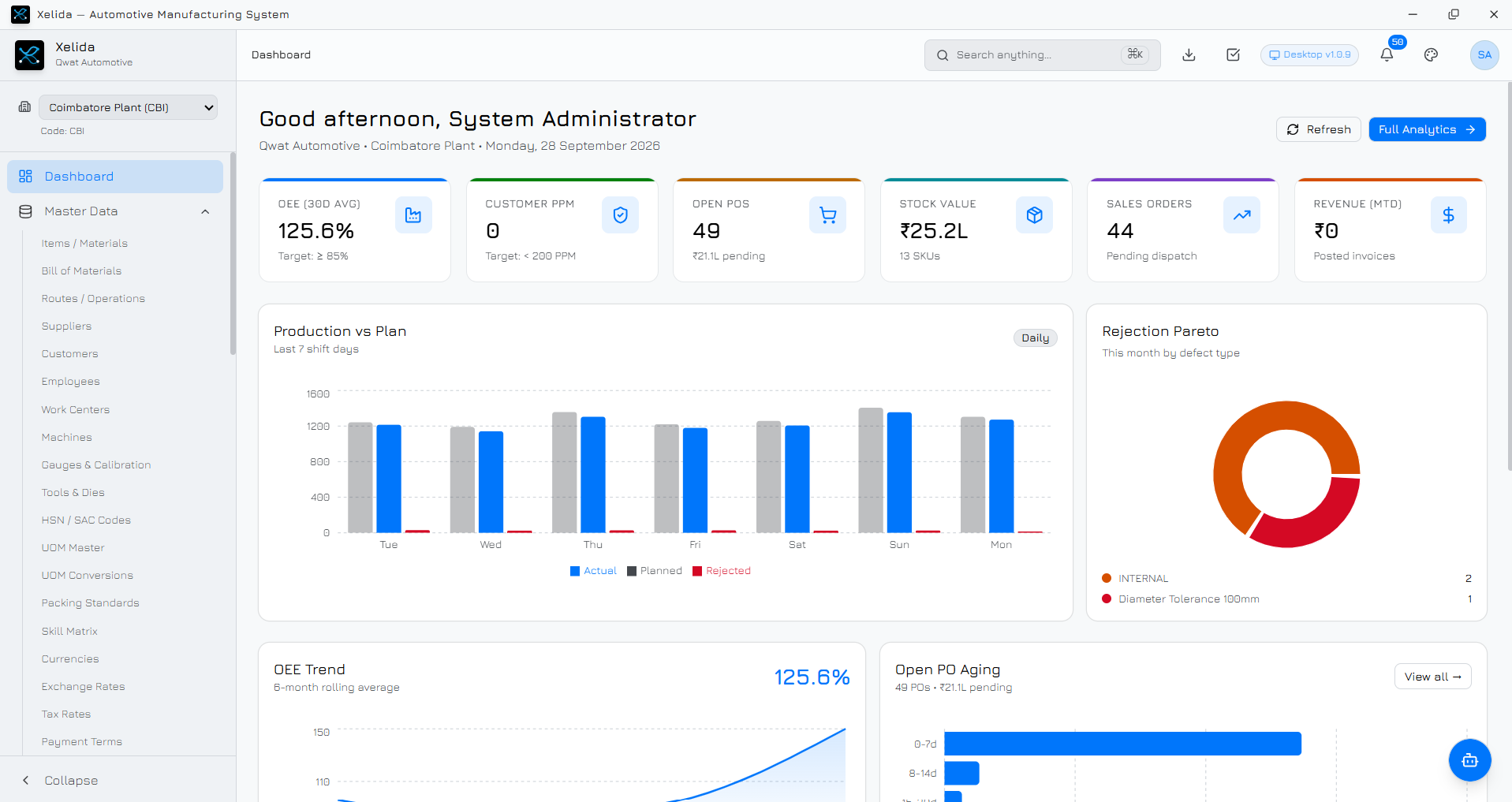
Task: Open Work Centers
Action: click(75, 410)
